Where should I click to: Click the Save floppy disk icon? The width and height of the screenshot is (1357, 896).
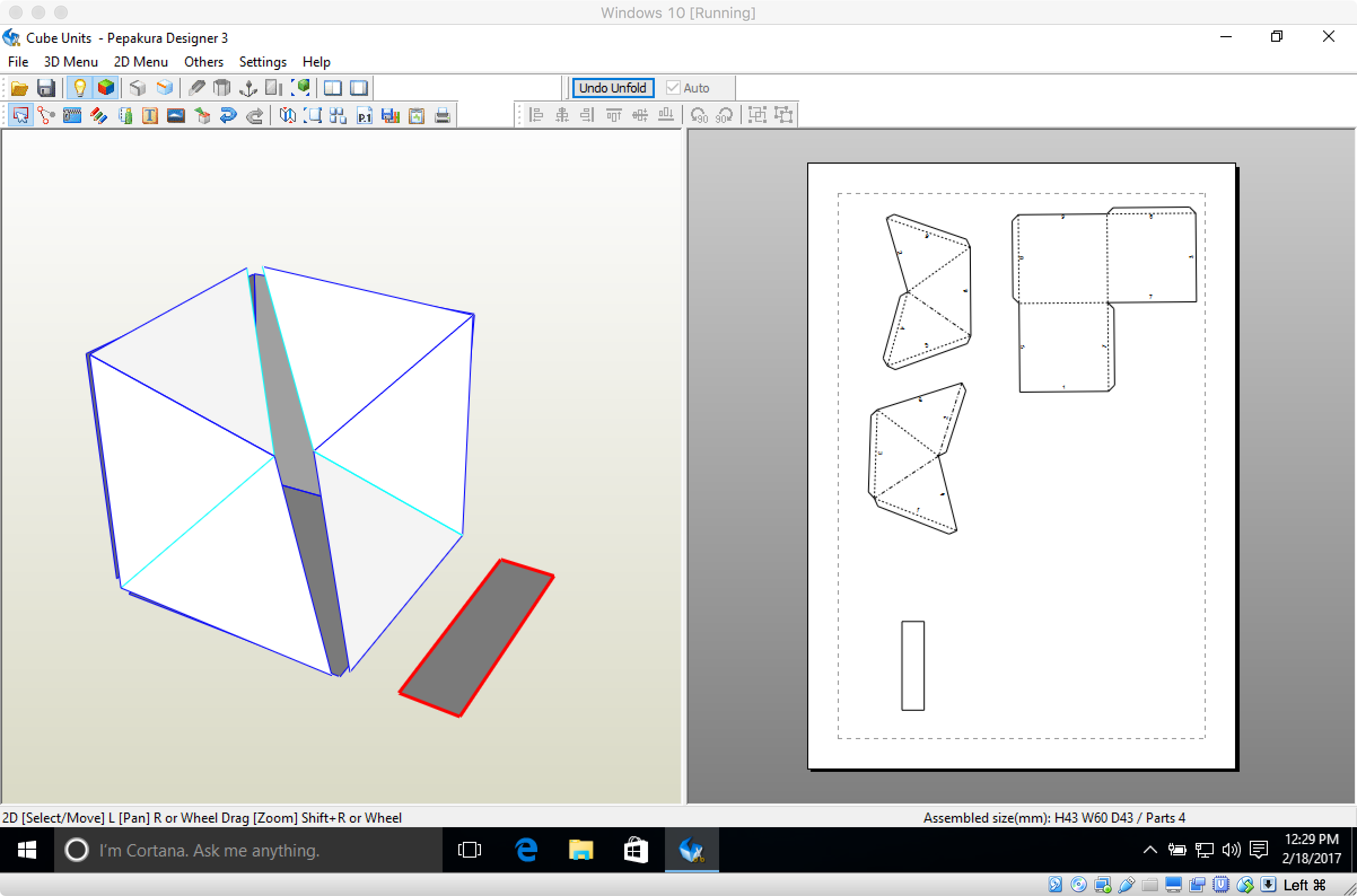46,88
